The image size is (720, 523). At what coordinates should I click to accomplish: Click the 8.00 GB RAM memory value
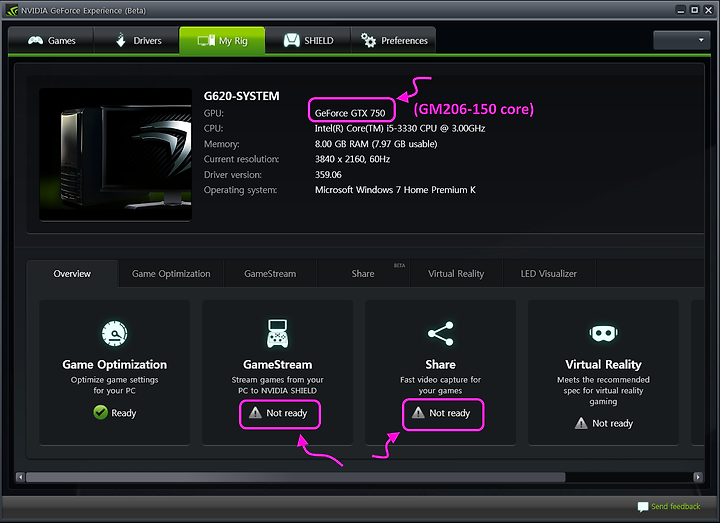point(376,144)
